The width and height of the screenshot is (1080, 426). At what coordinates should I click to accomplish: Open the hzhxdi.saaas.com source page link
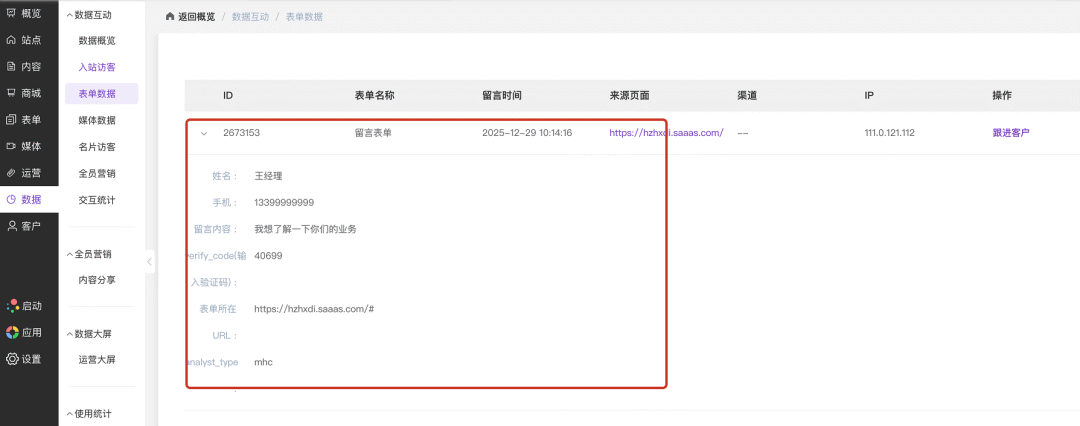[x=666, y=133]
